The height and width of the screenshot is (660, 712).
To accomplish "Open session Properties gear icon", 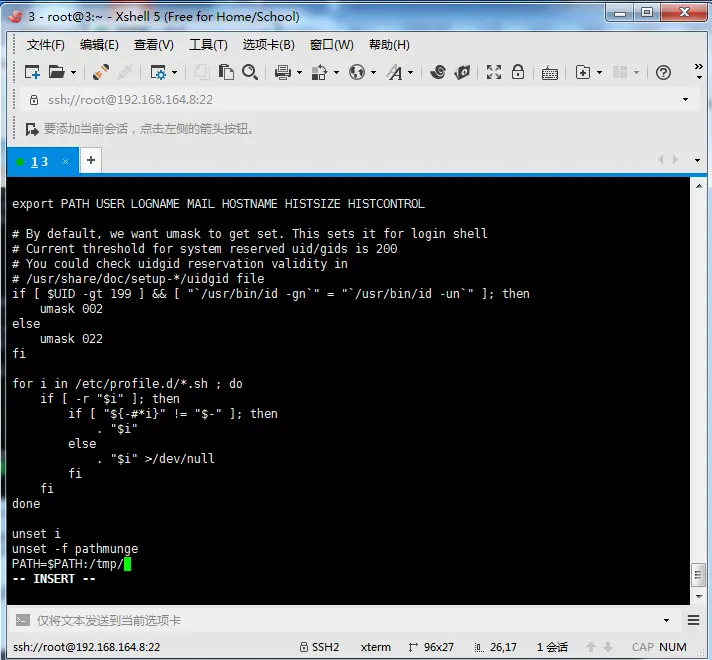I will [x=158, y=72].
